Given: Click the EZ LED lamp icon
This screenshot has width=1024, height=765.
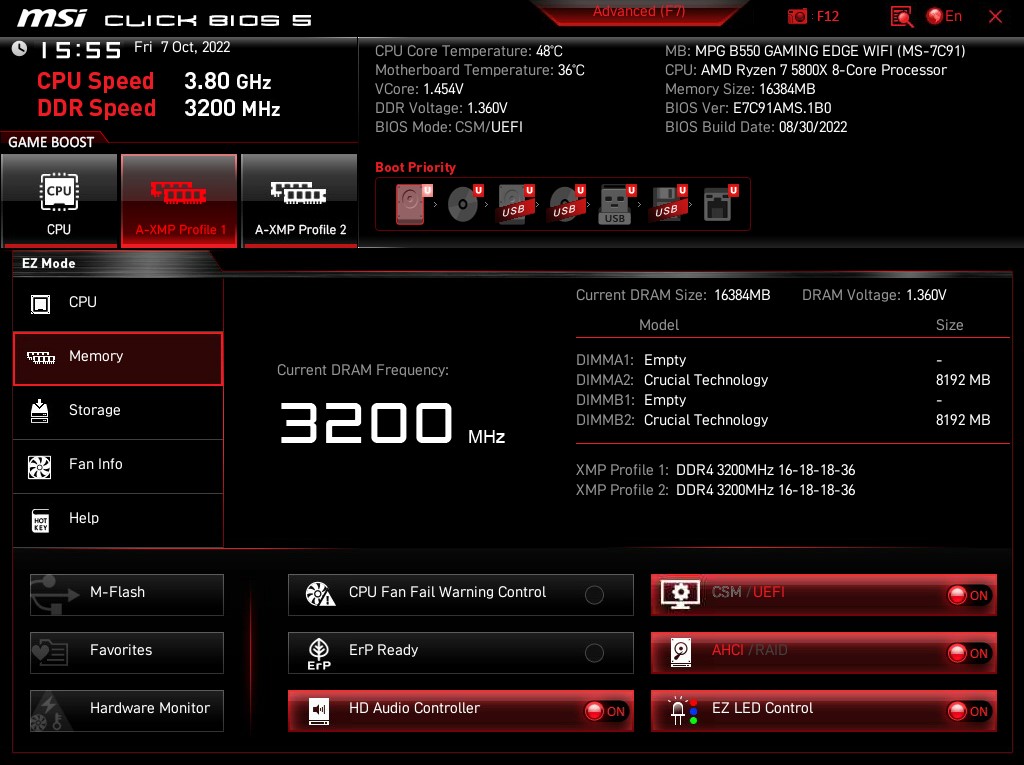Looking at the screenshot, I should (682, 710).
